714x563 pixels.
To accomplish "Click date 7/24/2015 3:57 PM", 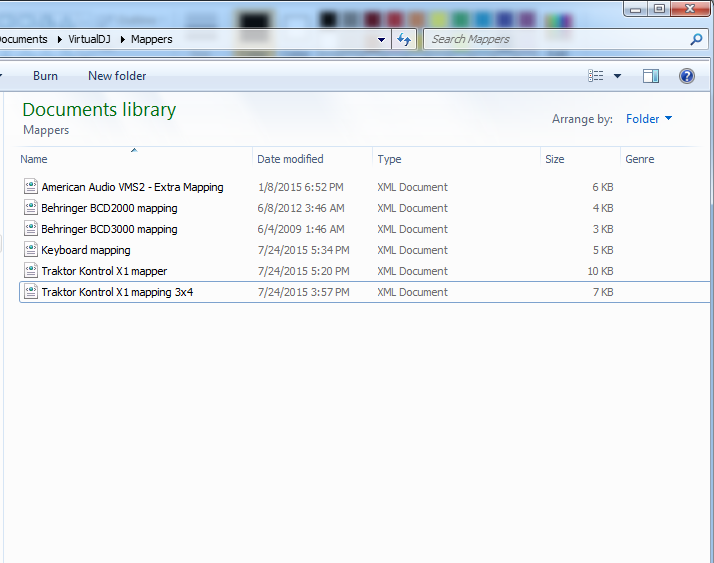I will (x=304, y=292).
